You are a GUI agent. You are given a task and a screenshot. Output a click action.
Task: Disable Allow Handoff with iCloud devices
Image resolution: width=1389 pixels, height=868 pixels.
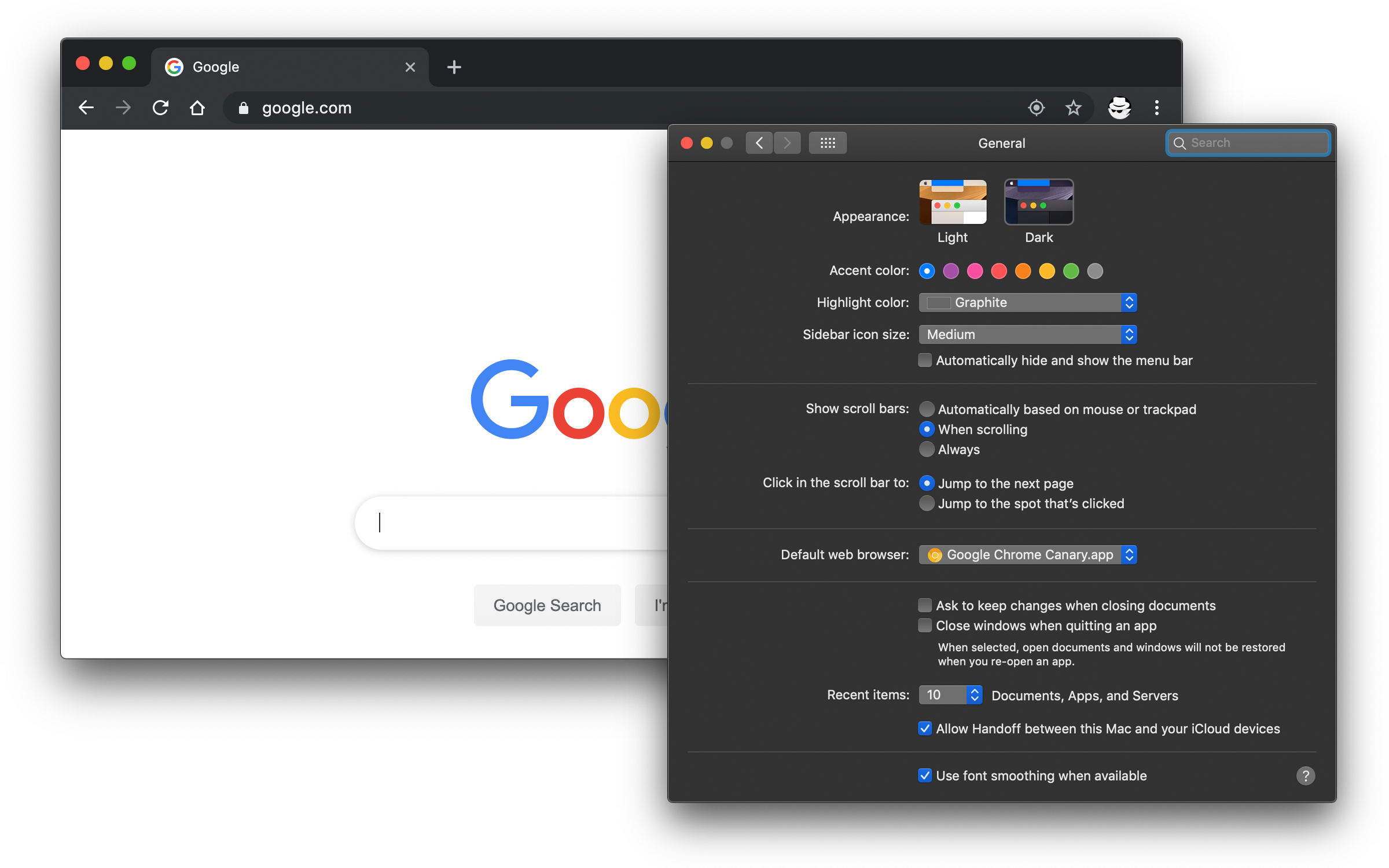(925, 729)
